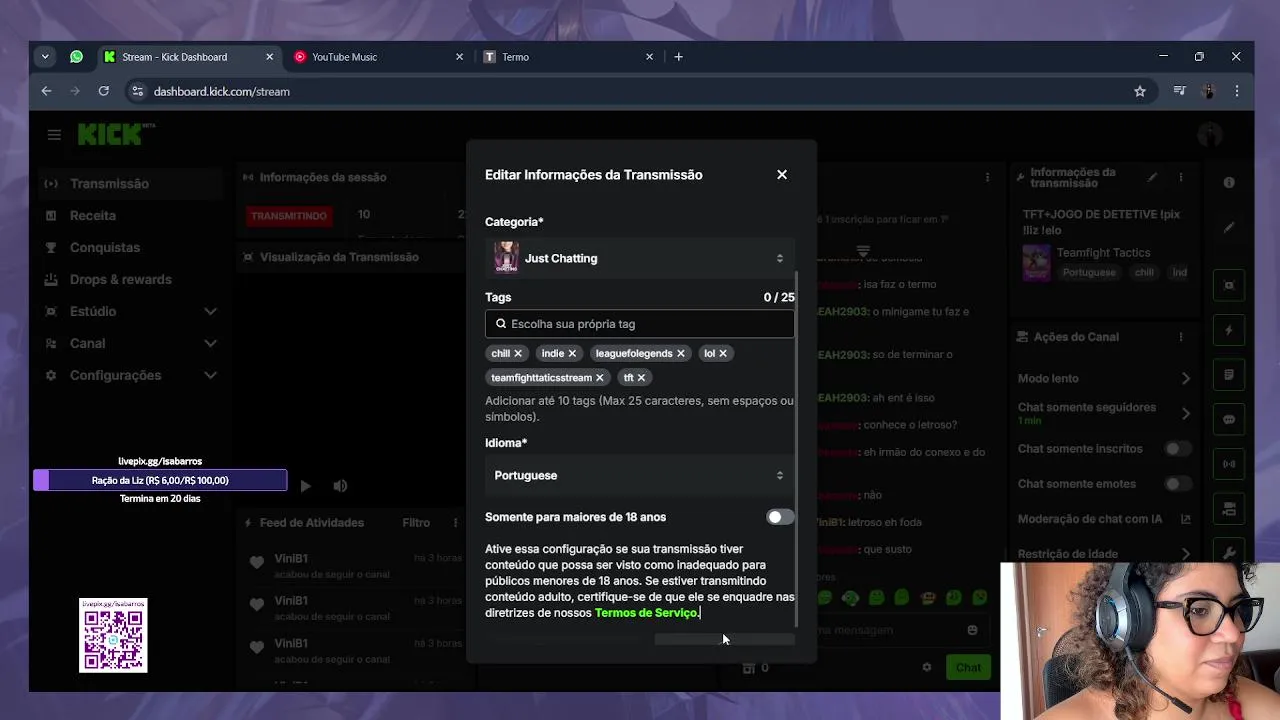Open options menu of Ações do Canal panel
Screen dimensions: 1280x720
[x=1181, y=337]
